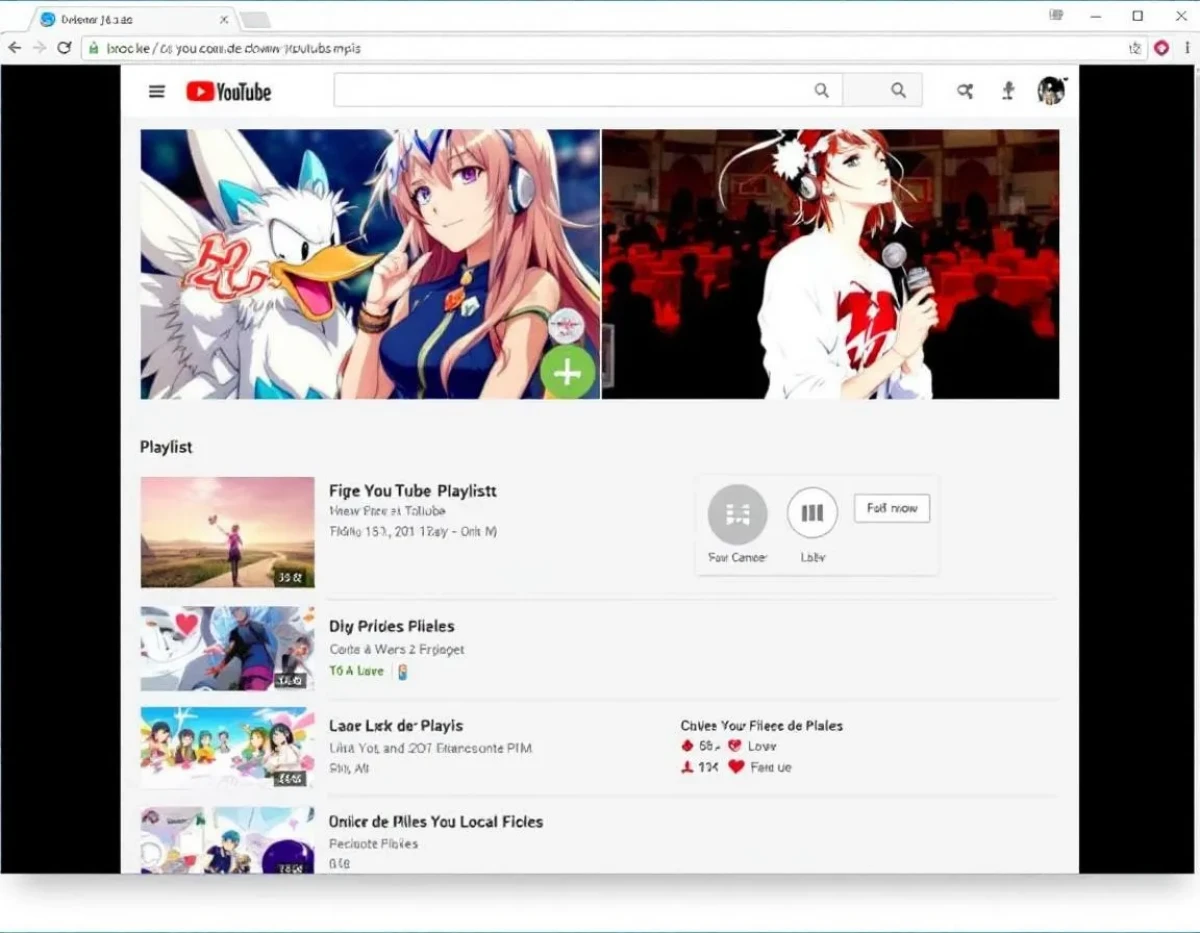Open the Fige You Tube Playlistt title
Screen dimensions: 1200x933
[x=413, y=491]
